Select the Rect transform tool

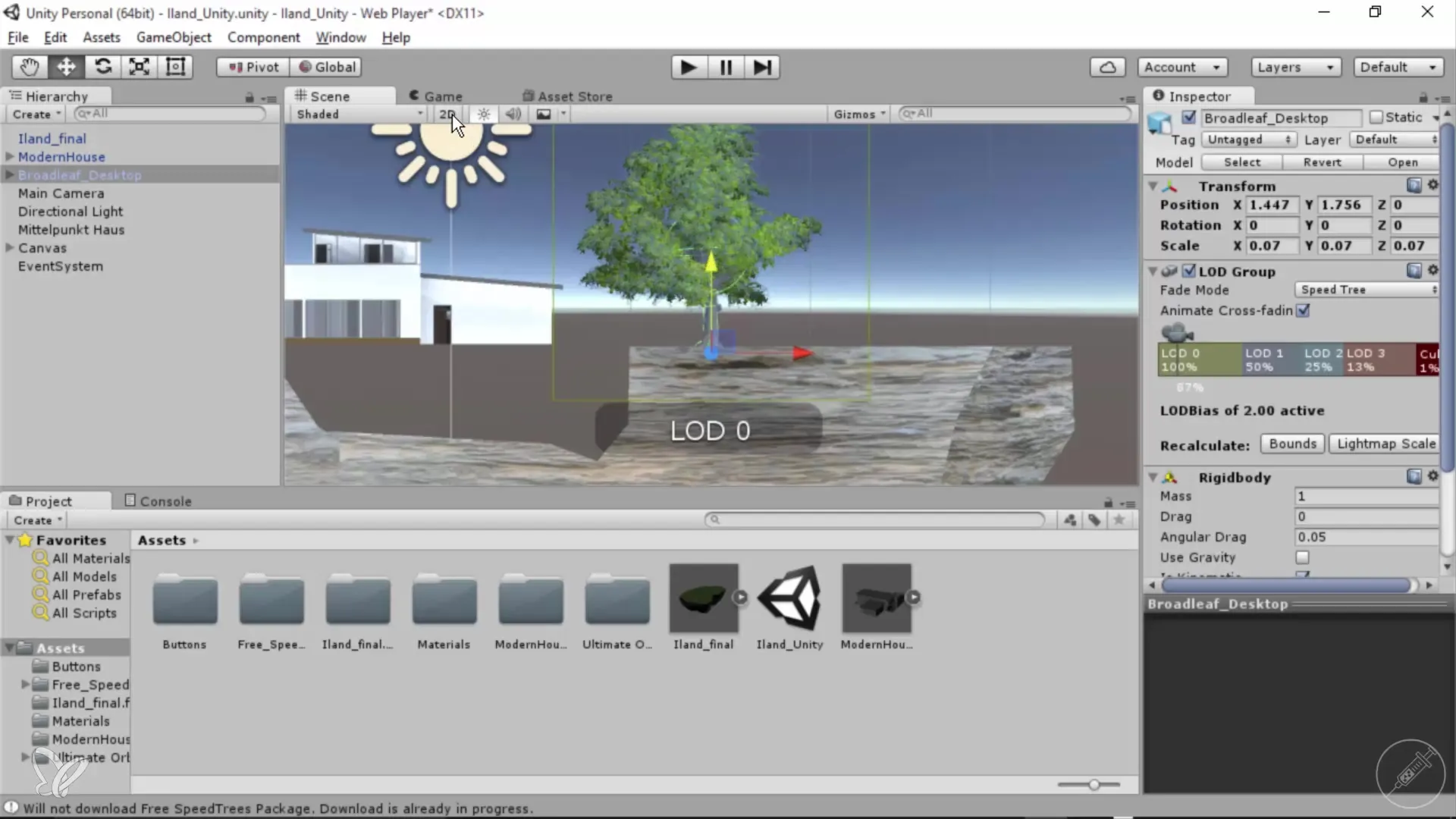[x=175, y=67]
